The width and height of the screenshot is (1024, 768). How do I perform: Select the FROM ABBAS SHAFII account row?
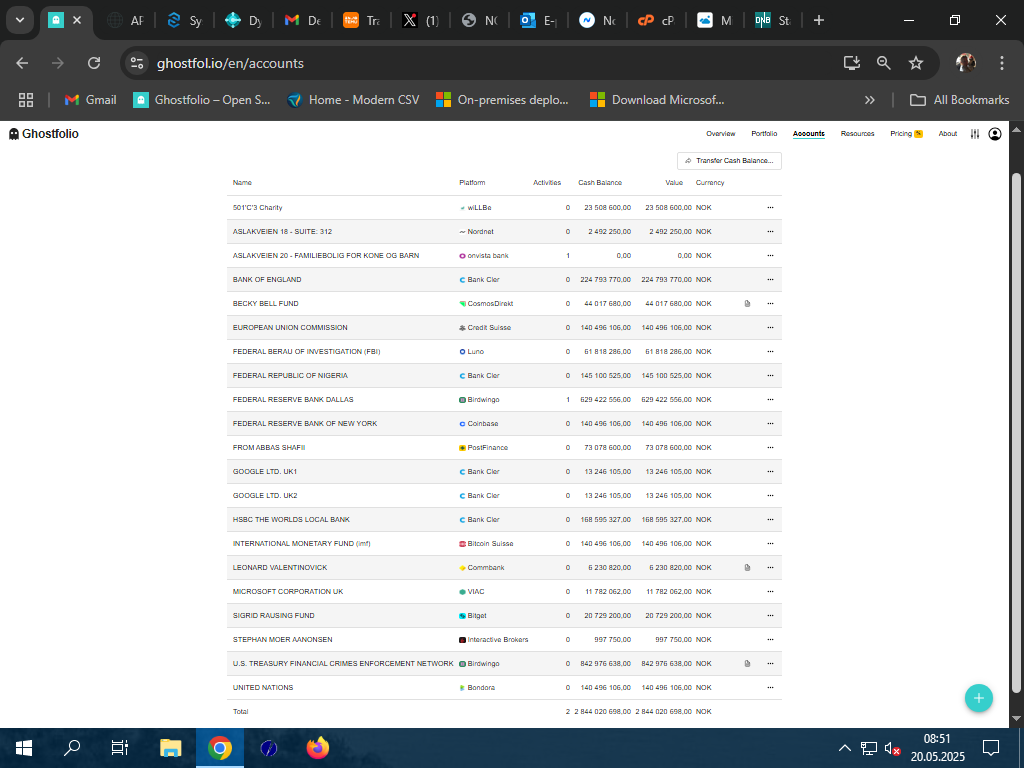click(504, 448)
